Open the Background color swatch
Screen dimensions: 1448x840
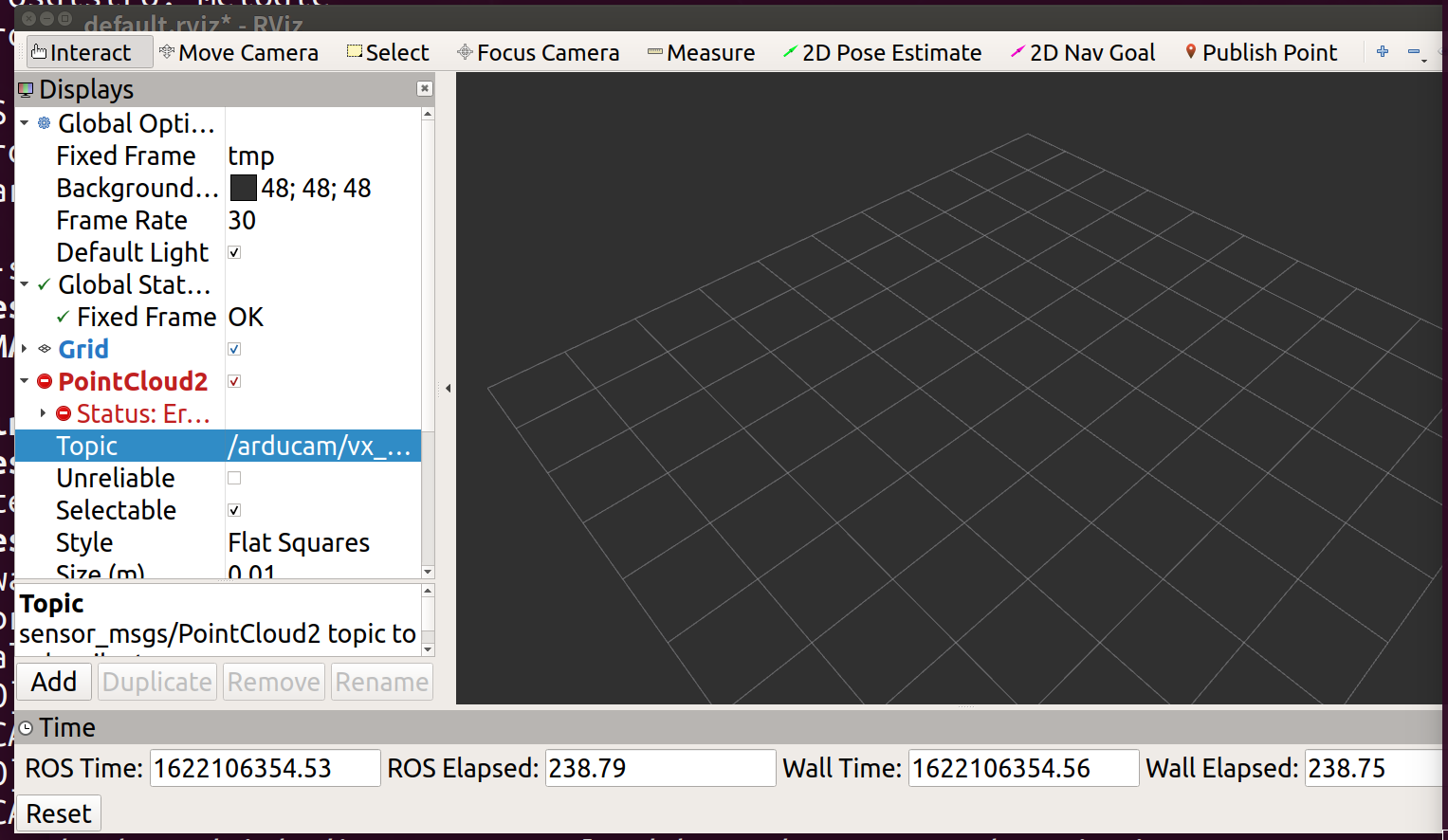coord(243,188)
